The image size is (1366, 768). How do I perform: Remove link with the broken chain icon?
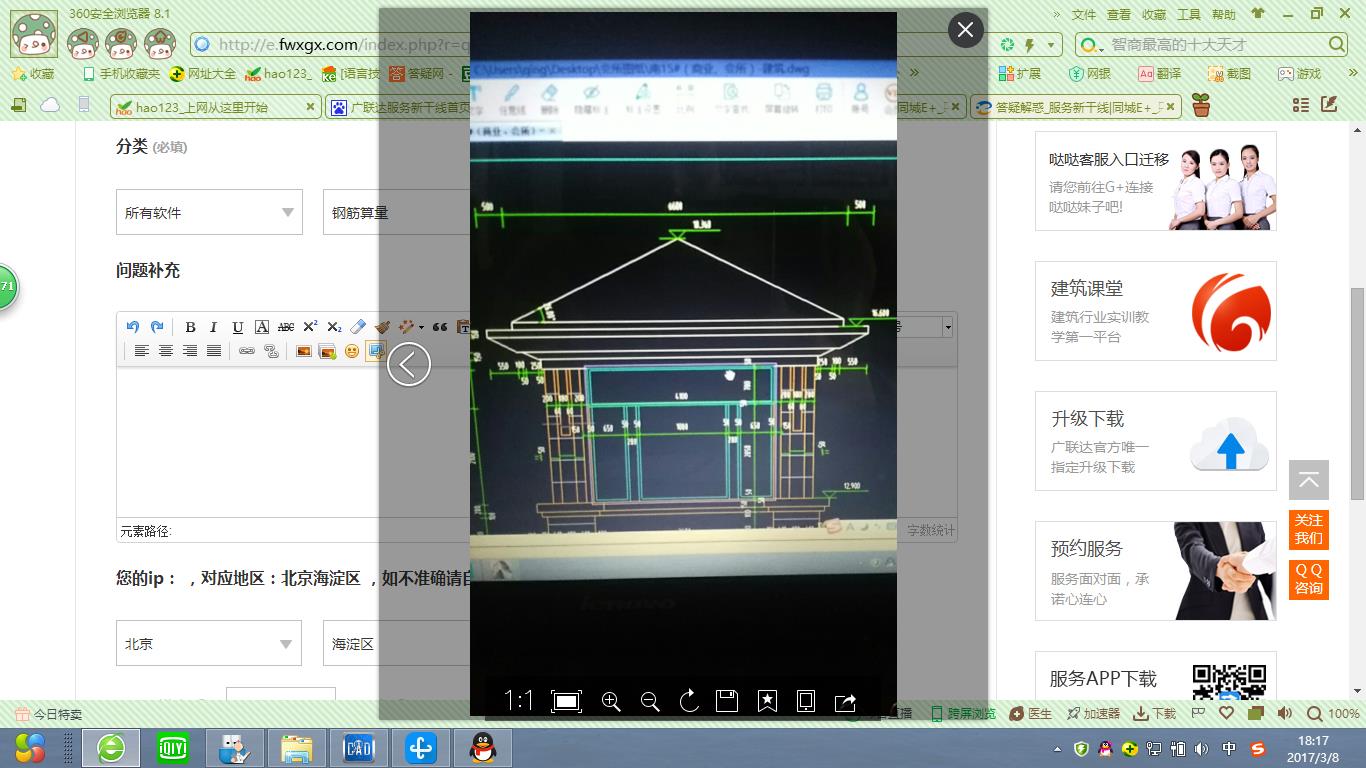click(x=270, y=351)
